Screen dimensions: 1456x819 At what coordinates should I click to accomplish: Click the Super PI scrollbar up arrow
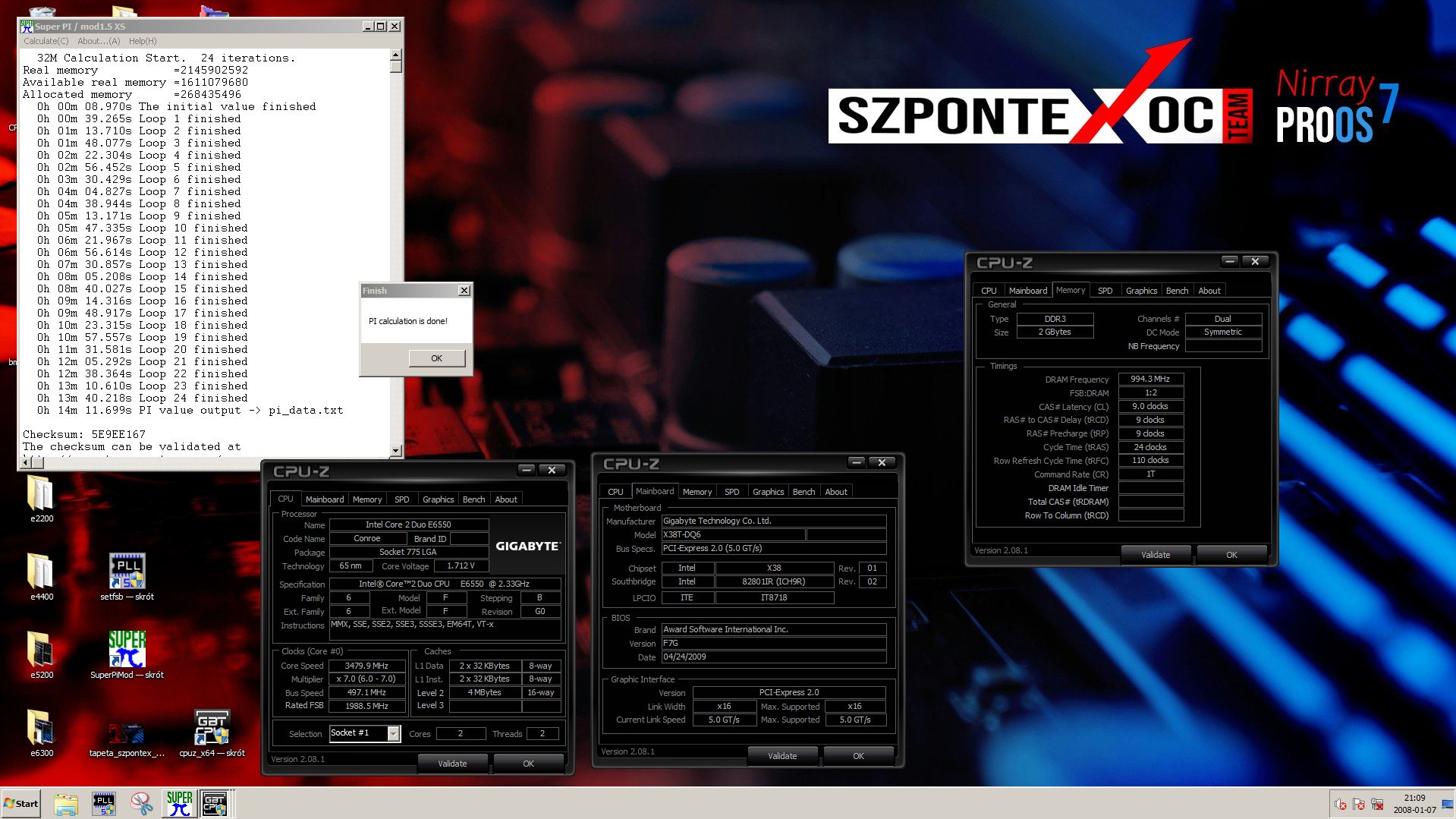395,55
